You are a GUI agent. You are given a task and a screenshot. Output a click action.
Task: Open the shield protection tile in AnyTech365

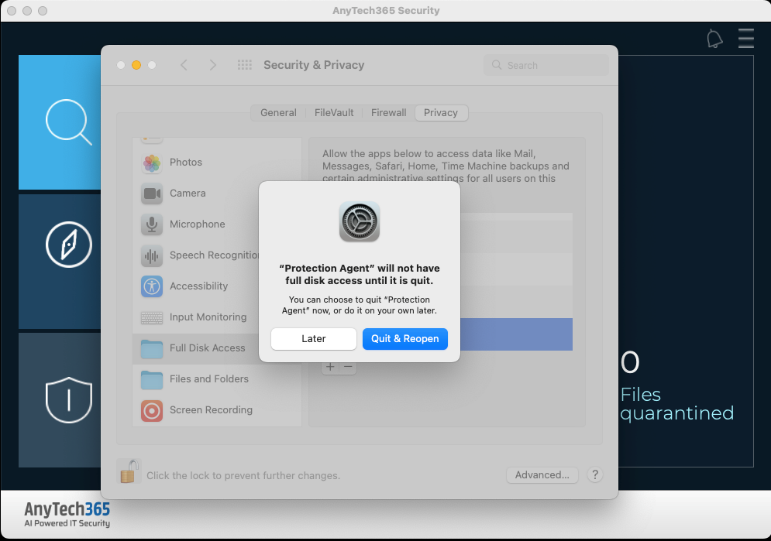click(59, 400)
